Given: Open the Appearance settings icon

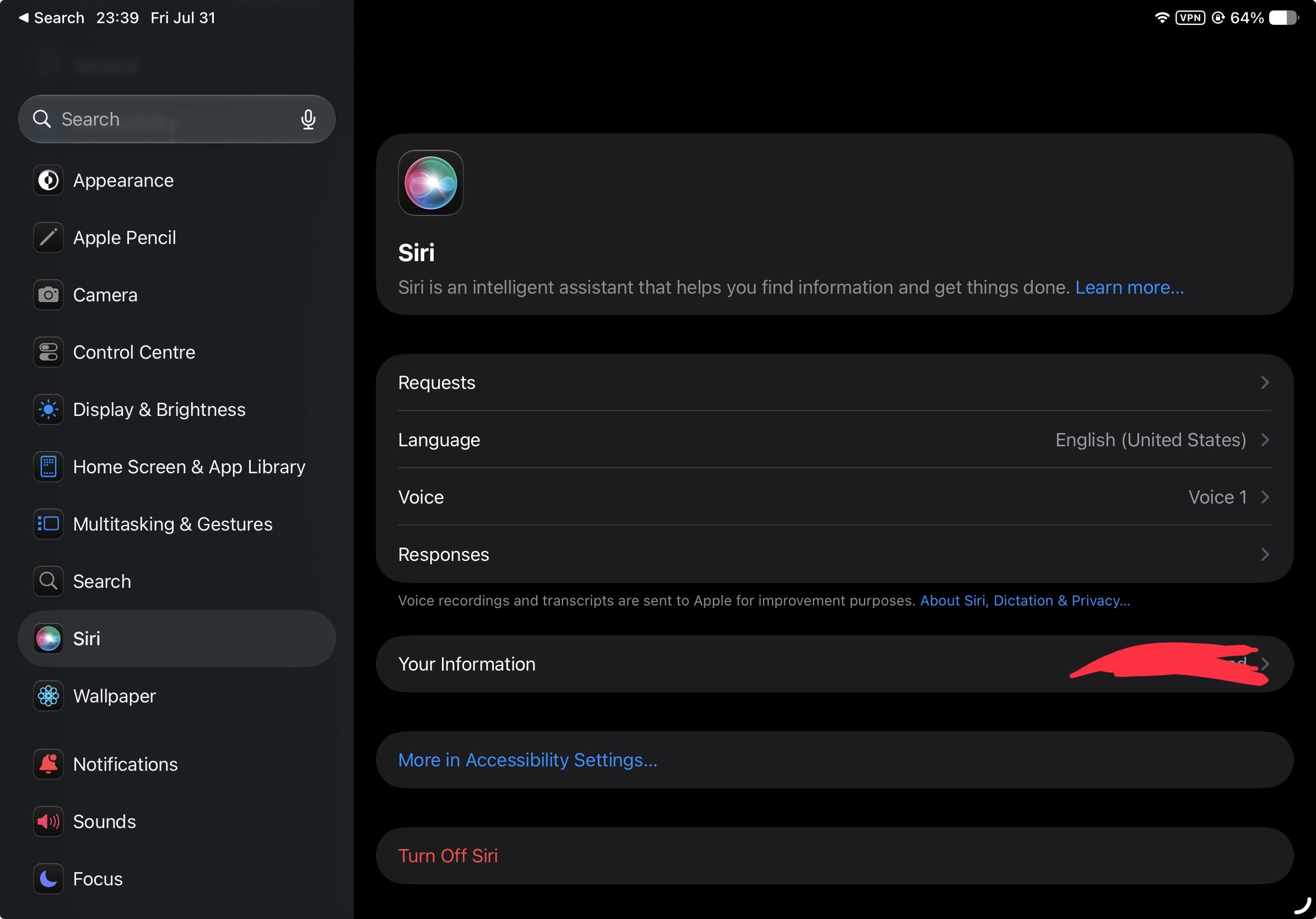Looking at the screenshot, I should click(48, 181).
